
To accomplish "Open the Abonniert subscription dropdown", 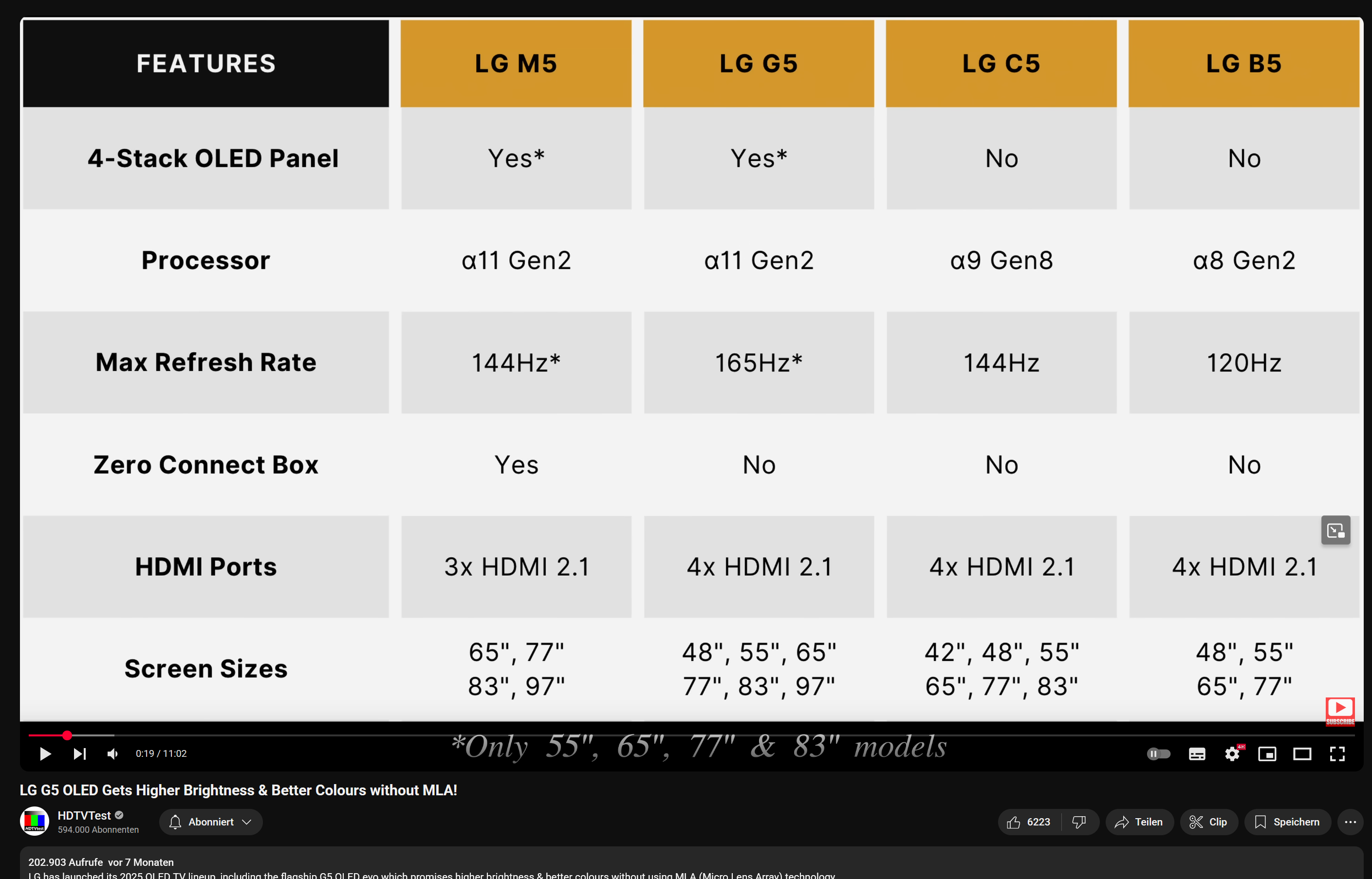I will [210, 822].
